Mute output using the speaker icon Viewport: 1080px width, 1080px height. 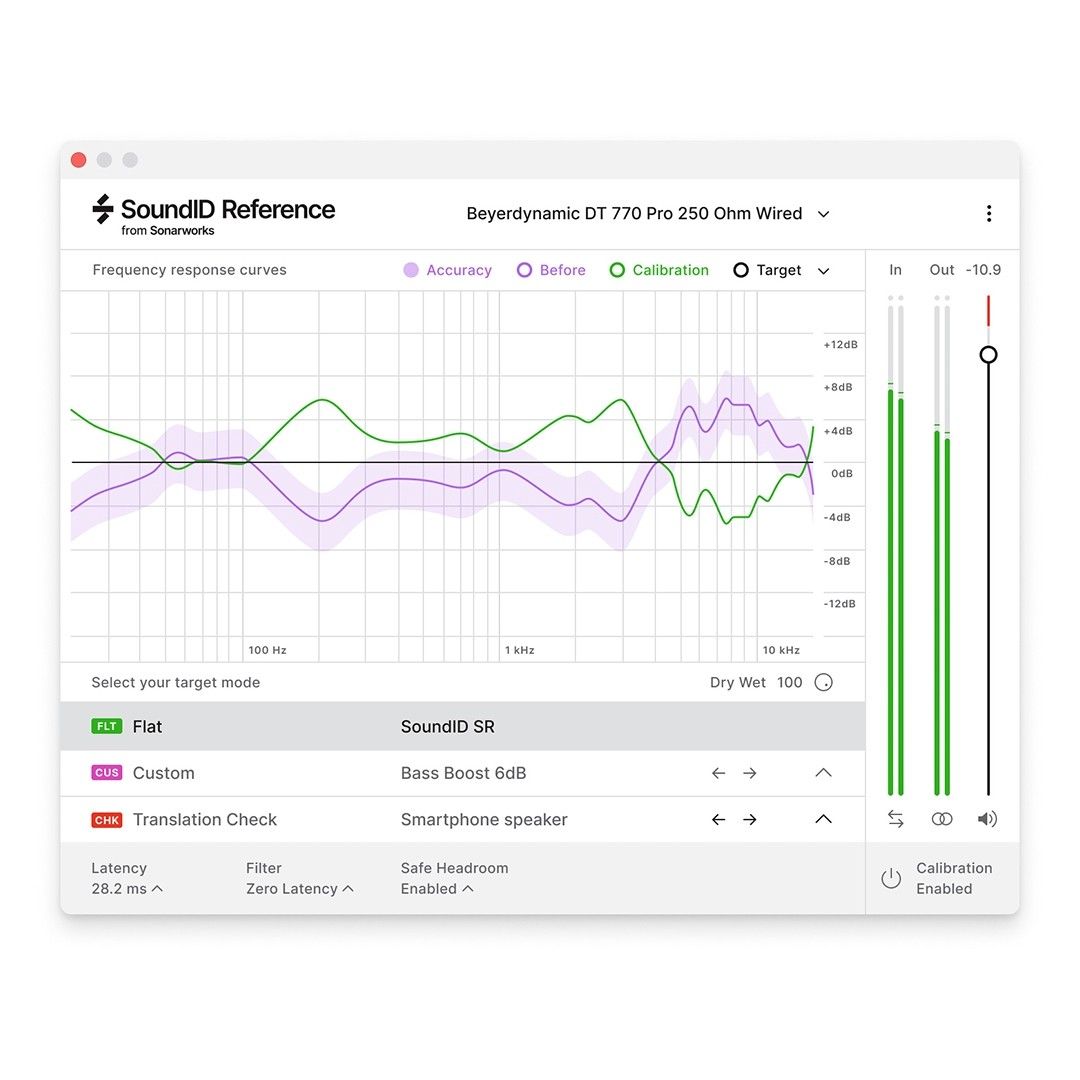tap(987, 818)
